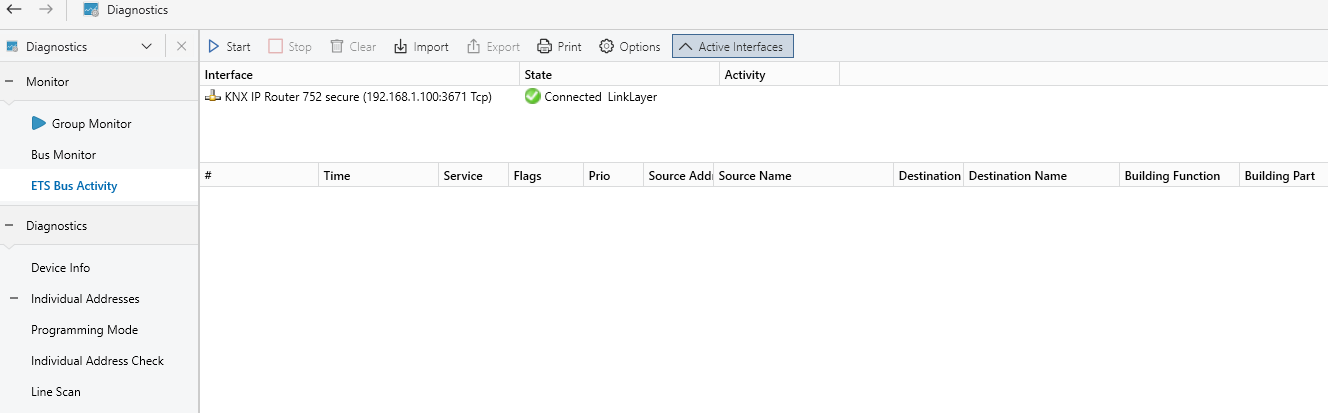1328x413 pixels.
Task: Open Group Monitor
Action: (92, 124)
